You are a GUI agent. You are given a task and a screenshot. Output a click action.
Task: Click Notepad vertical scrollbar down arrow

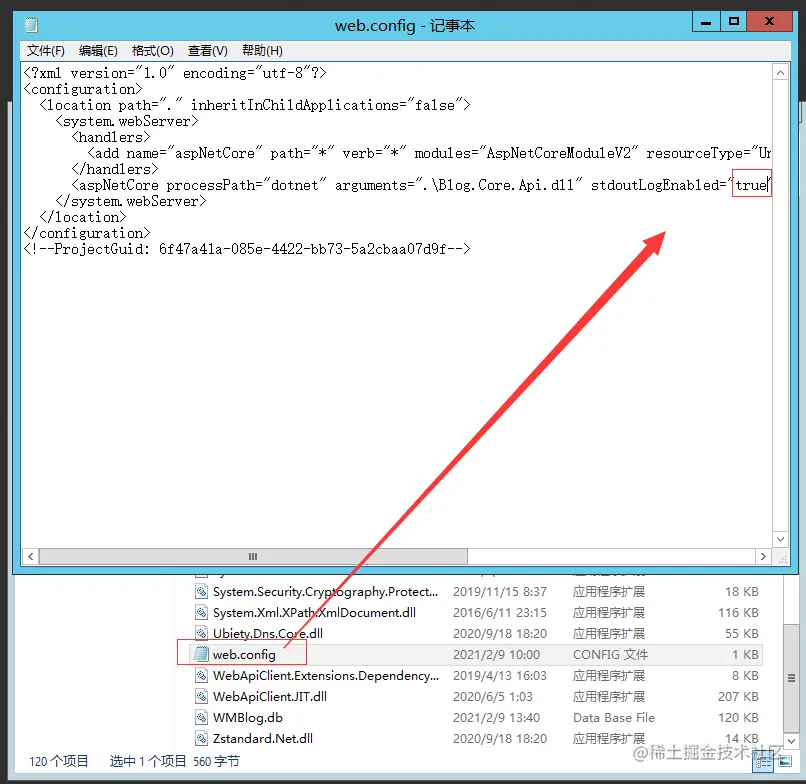point(780,539)
